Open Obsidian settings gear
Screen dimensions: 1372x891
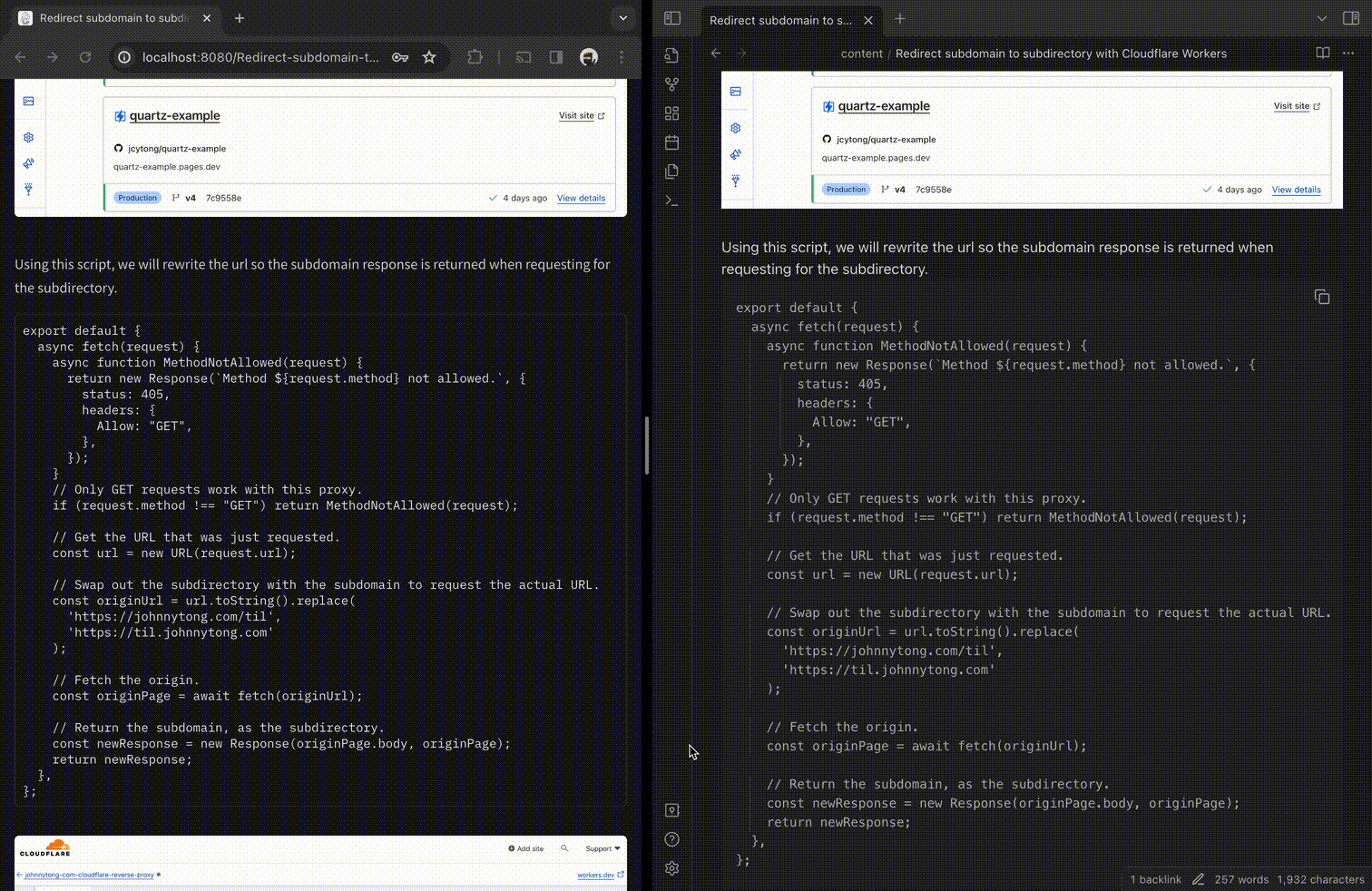tap(671, 868)
